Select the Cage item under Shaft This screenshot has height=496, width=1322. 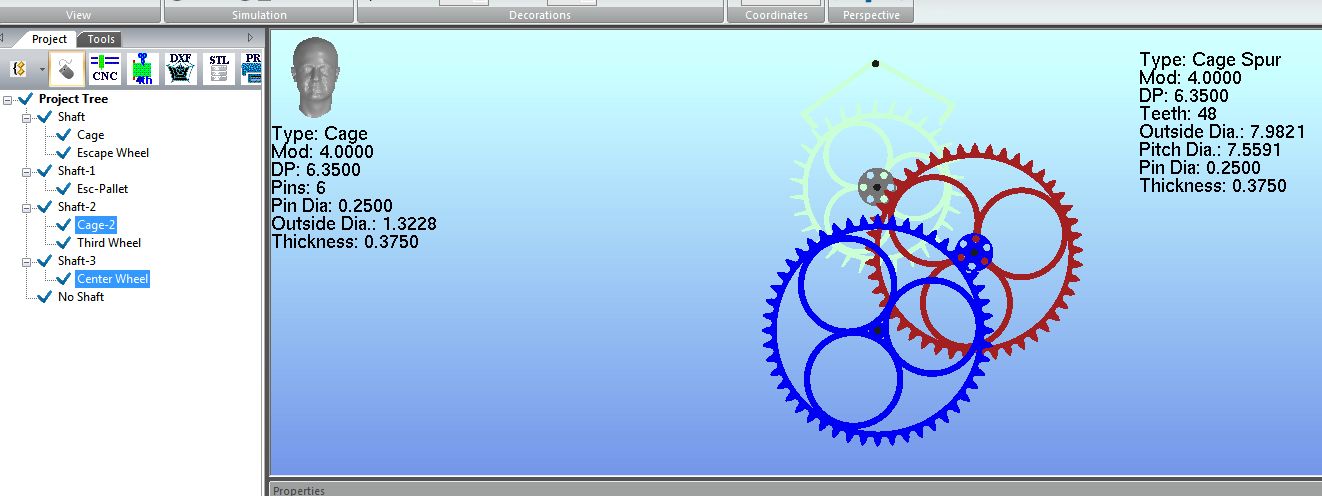[90, 135]
